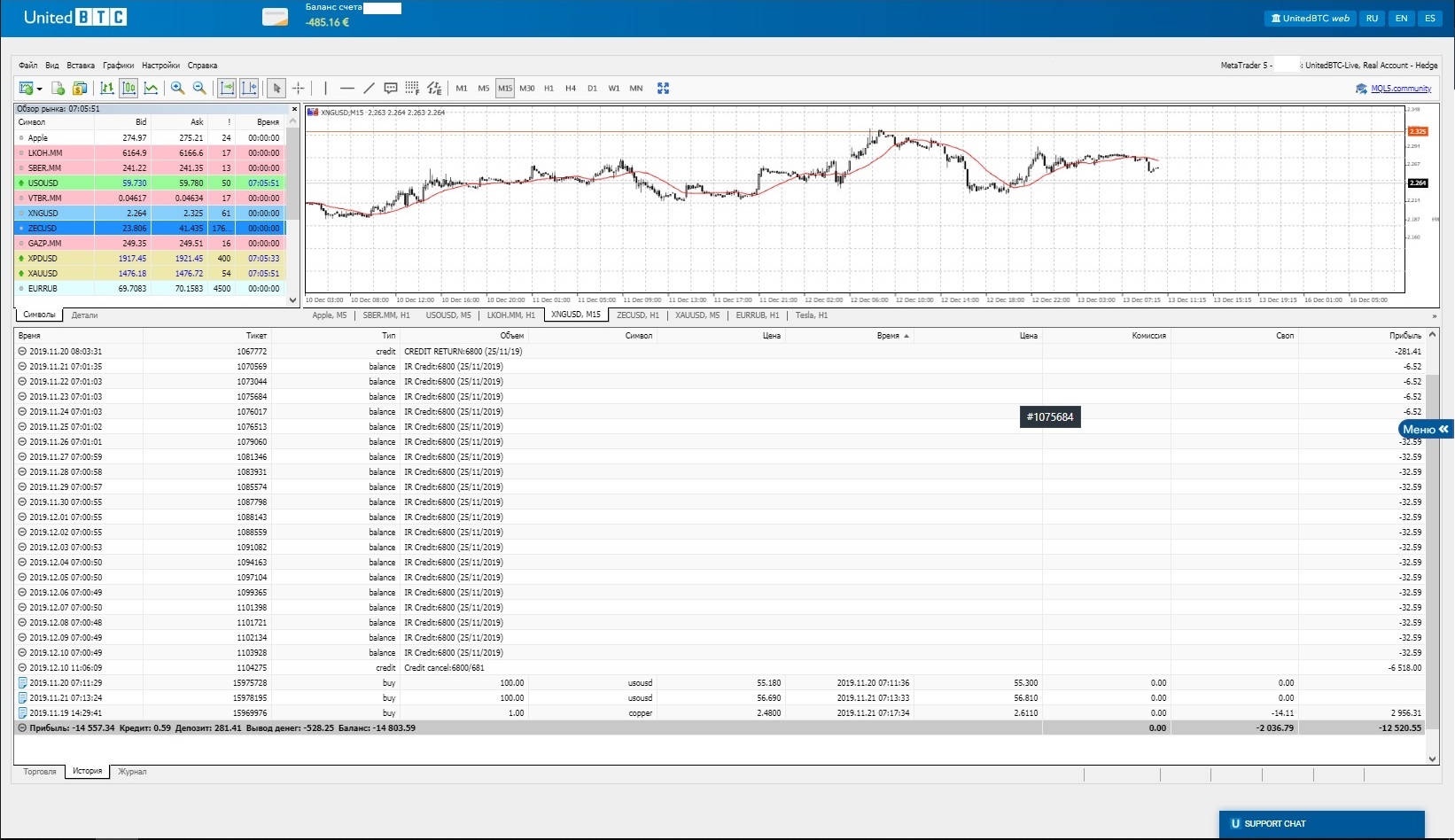Open MQL5.community link
Image resolution: width=1455 pixels, height=840 pixels.
tap(1401, 89)
